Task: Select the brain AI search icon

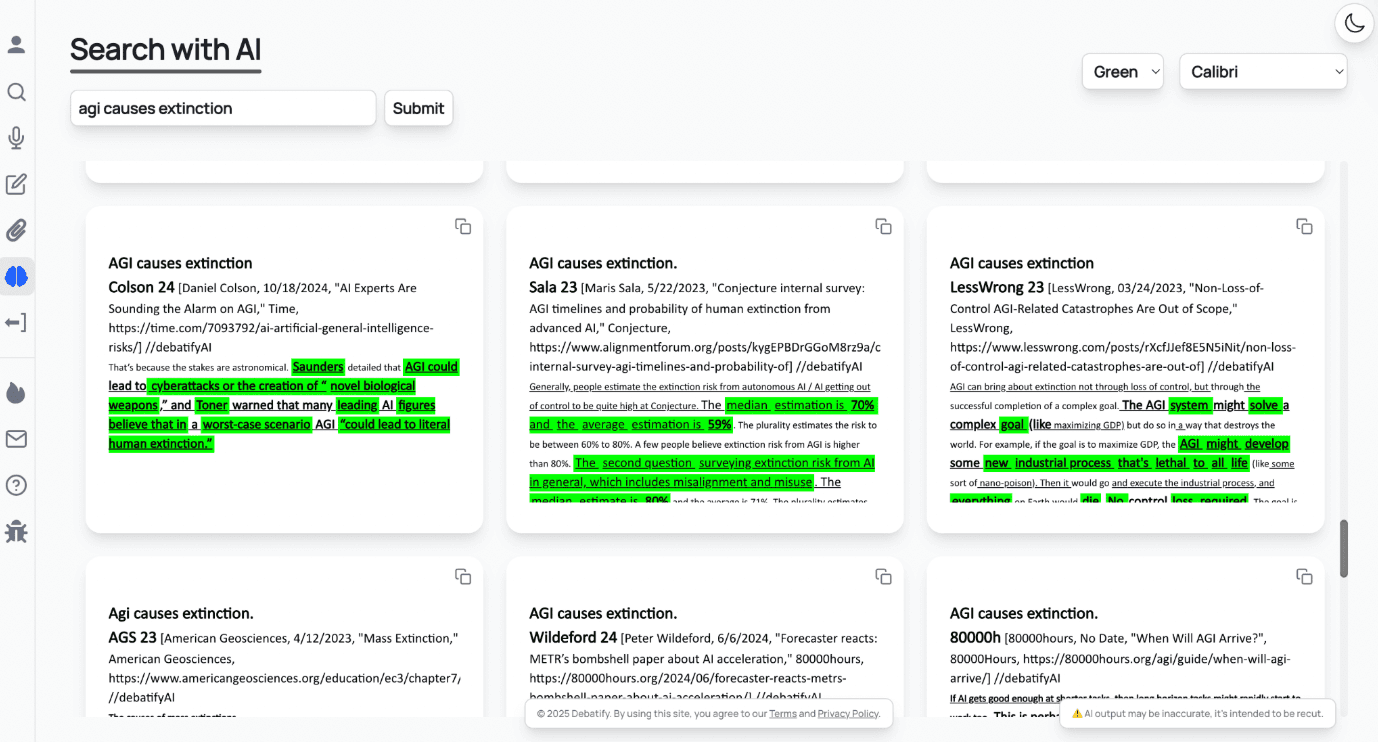Action: [16, 276]
